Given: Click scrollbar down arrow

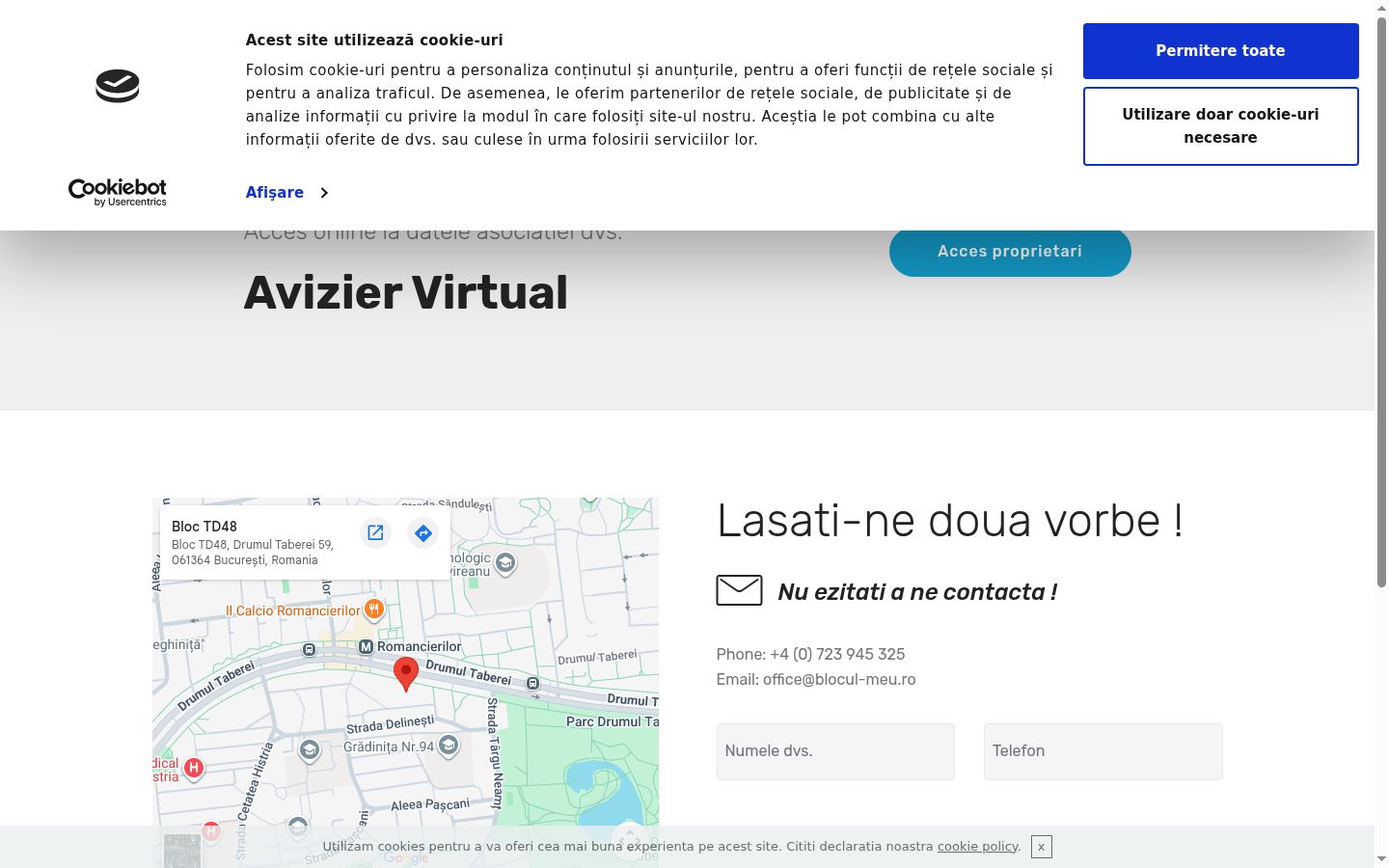Looking at the screenshot, I should (1381, 859).
